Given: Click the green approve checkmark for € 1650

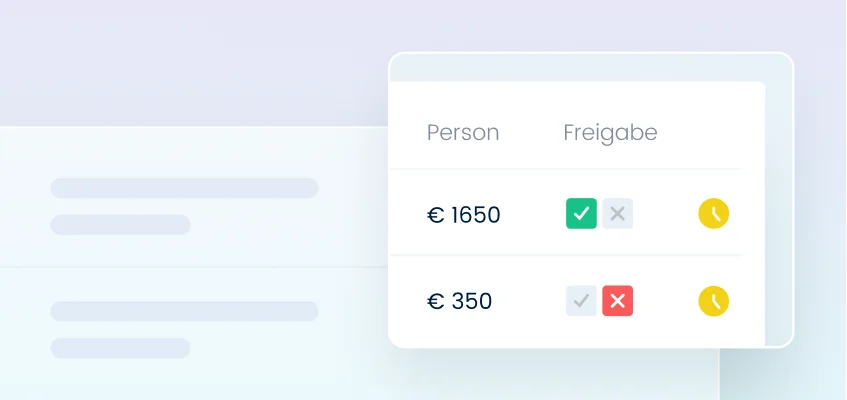Looking at the screenshot, I should click(581, 213).
